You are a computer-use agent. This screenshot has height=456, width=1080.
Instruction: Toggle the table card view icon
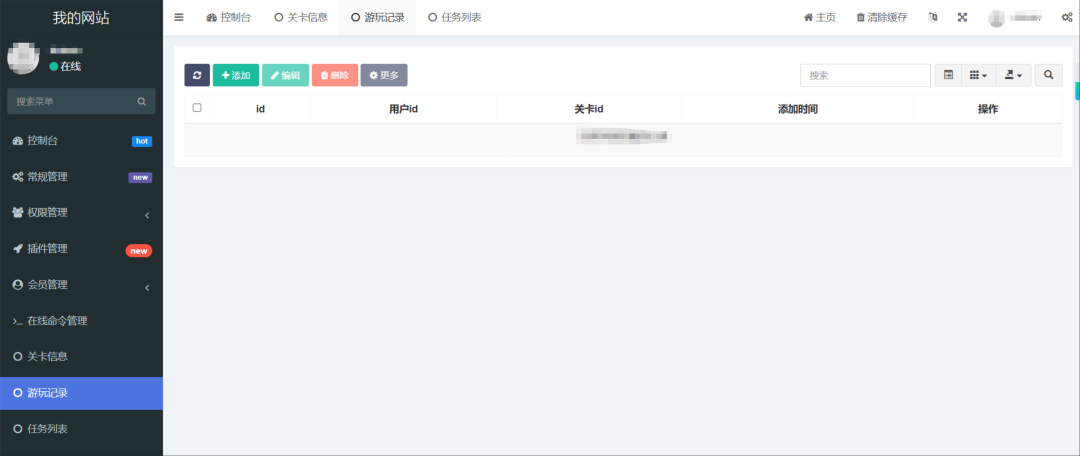click(948, 75)
